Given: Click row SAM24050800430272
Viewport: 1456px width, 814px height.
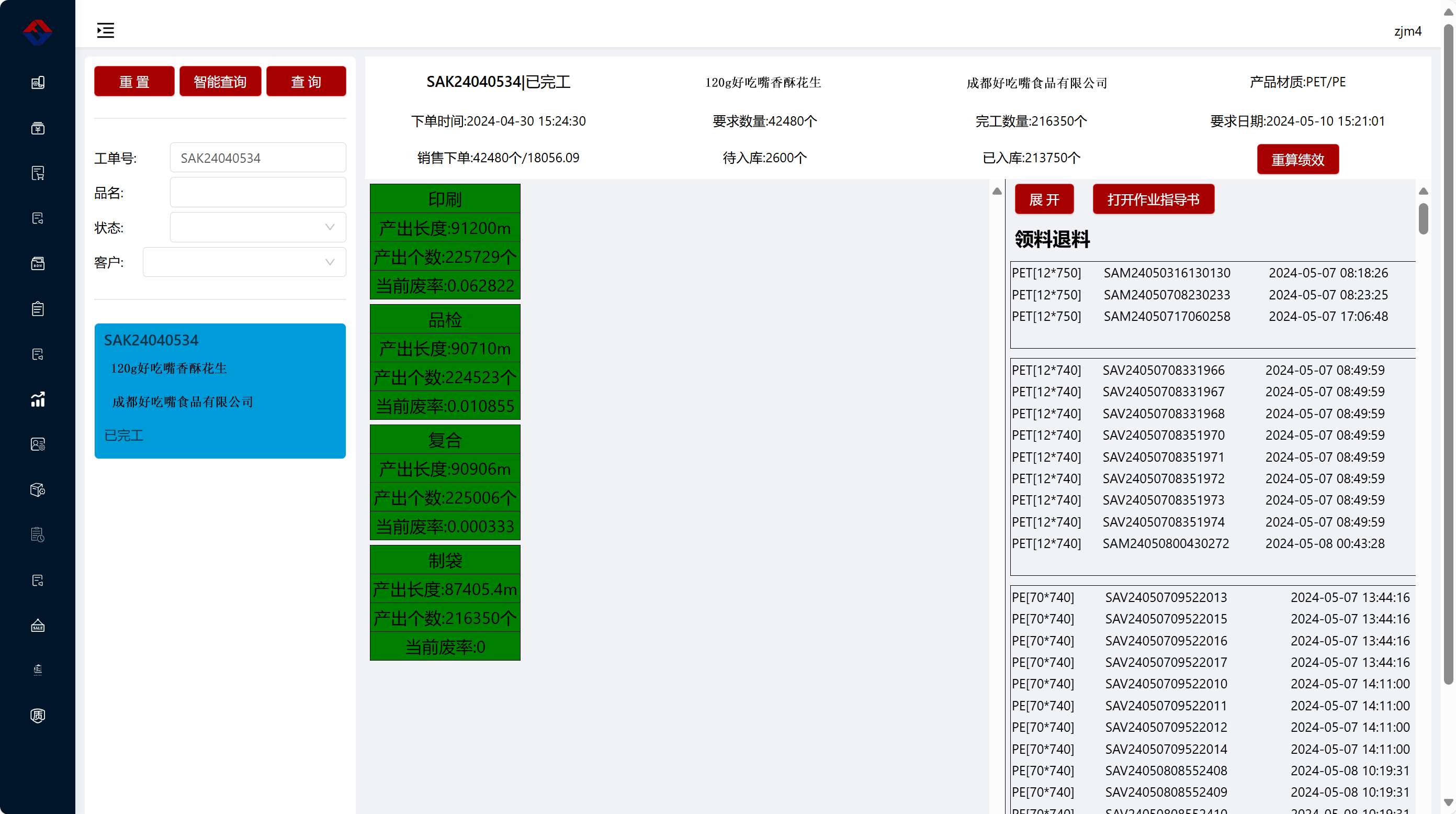Looking at the screenshot, I should (x=1213, y=543).
